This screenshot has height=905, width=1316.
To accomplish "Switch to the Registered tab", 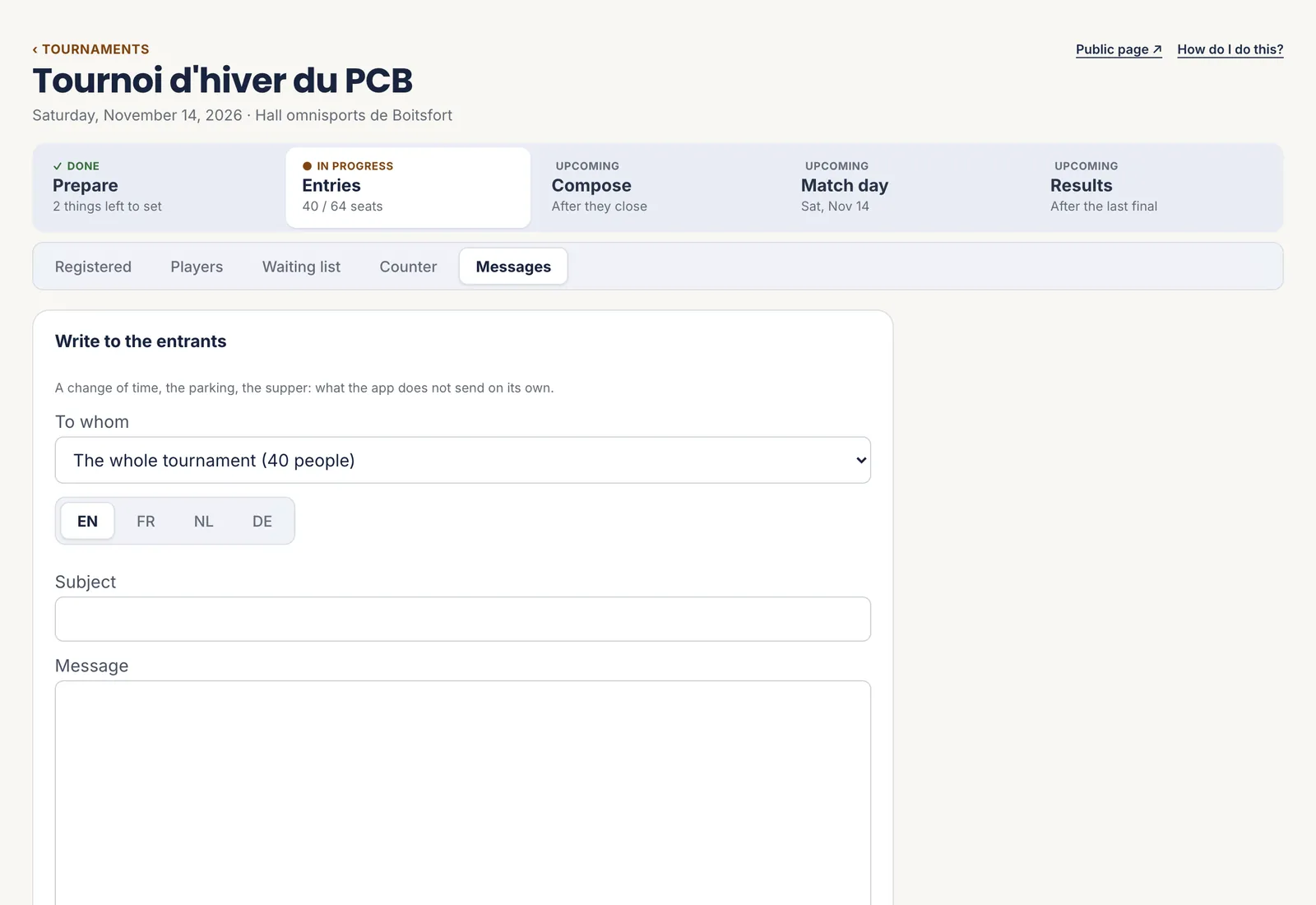I will pos(93,267).
